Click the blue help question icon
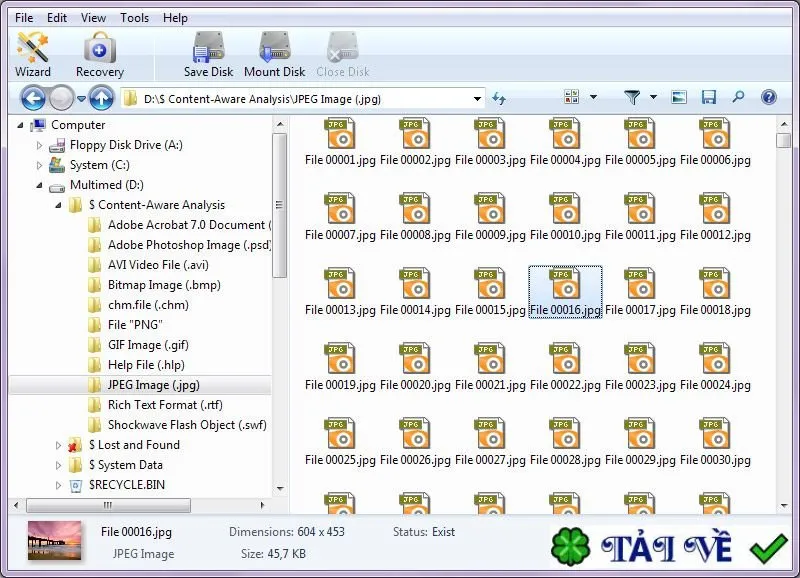This screenshot has height=578, width=800. tap(768, 97)
